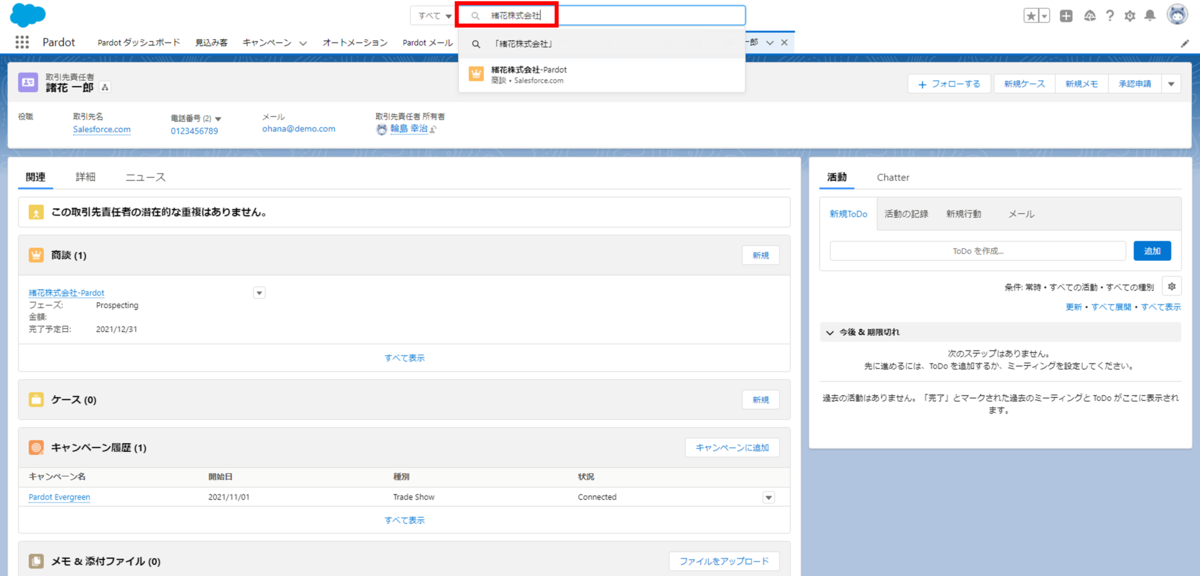Switch to ニュース tab
This screenshot has width=1200, height=576.
(x=145, y=177)
